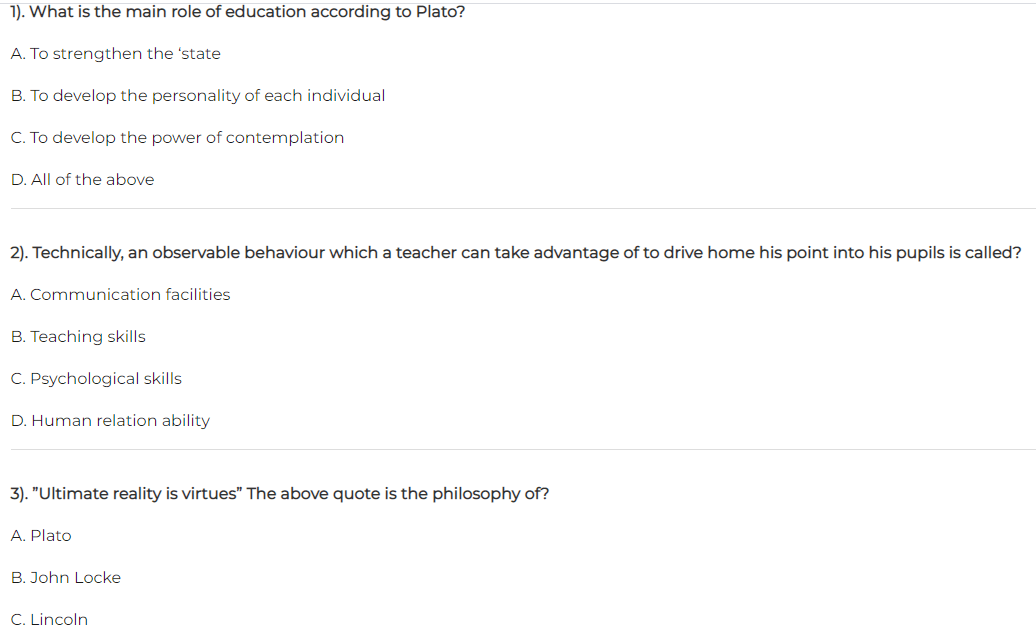Choose 'A. Communication facilities' answer
The height and width of the screenshot is (629, 1036).
click(120, 295)
